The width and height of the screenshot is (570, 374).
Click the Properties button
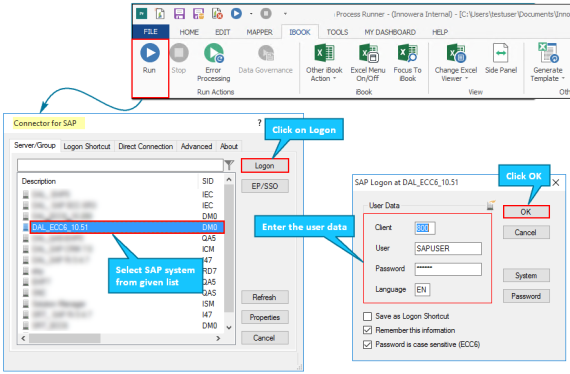pos(265,317)
